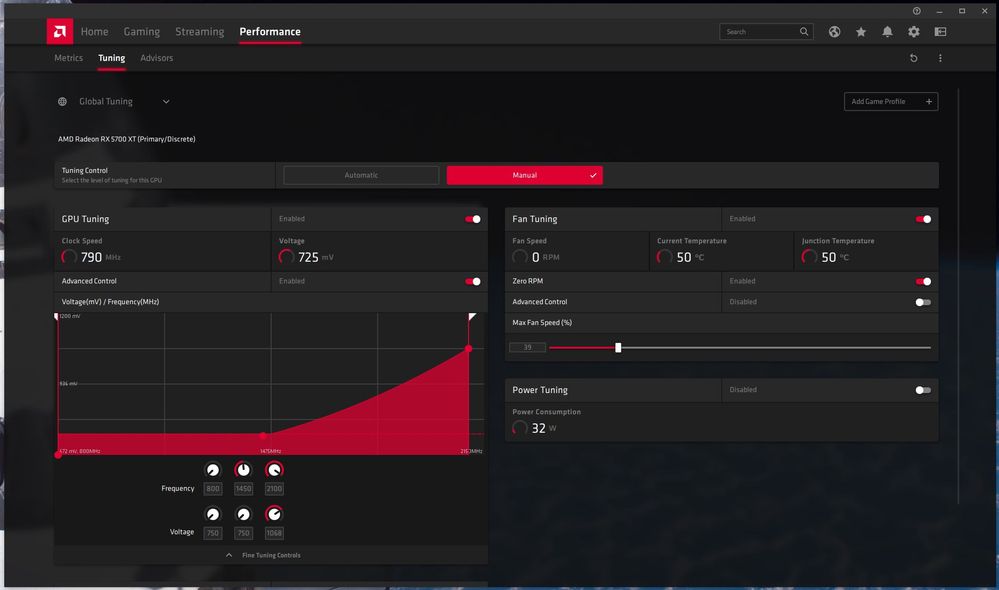The height and width of the screenshot is (590, 999).
Task: Click the GPU Voltage gauge dial
Action: click(286, 257)
